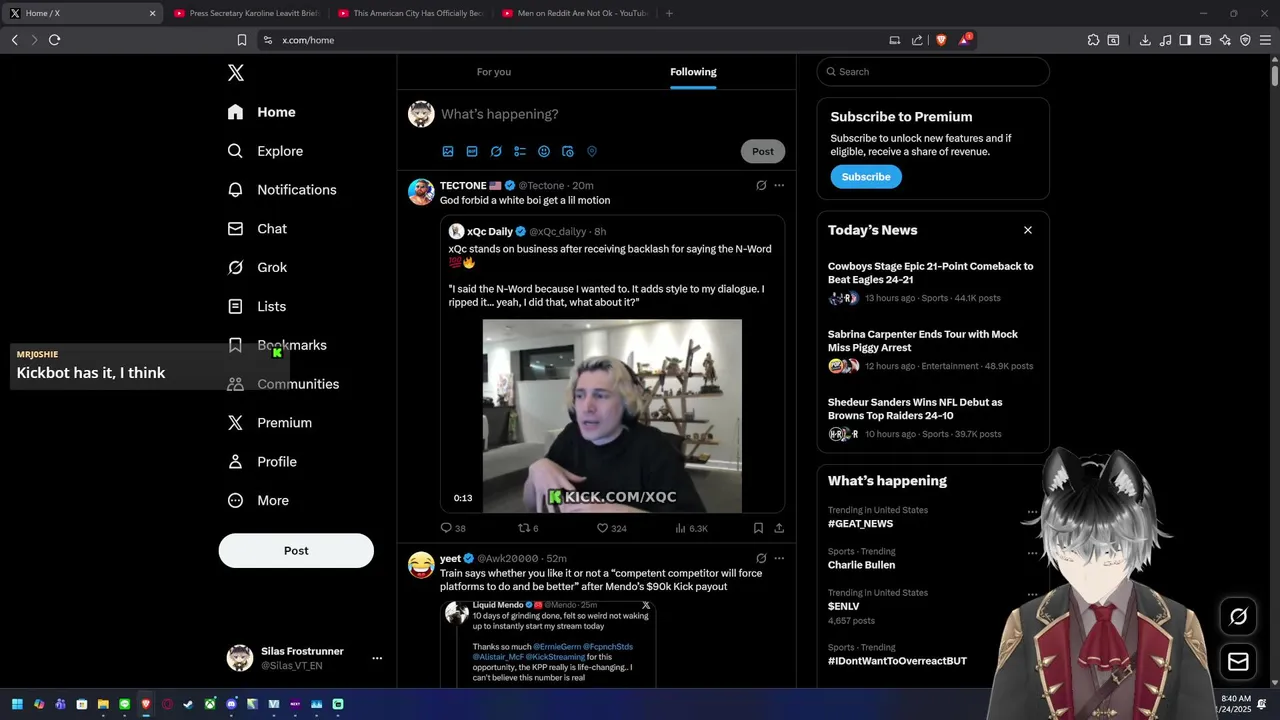Add media image to the new post

448,152
